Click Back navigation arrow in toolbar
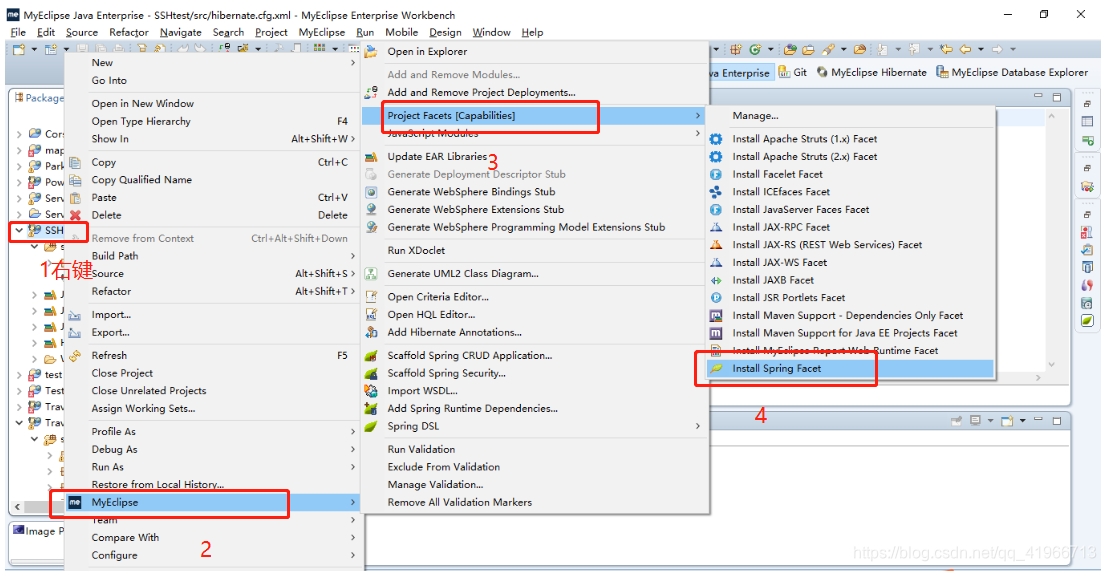 [966, 49]
